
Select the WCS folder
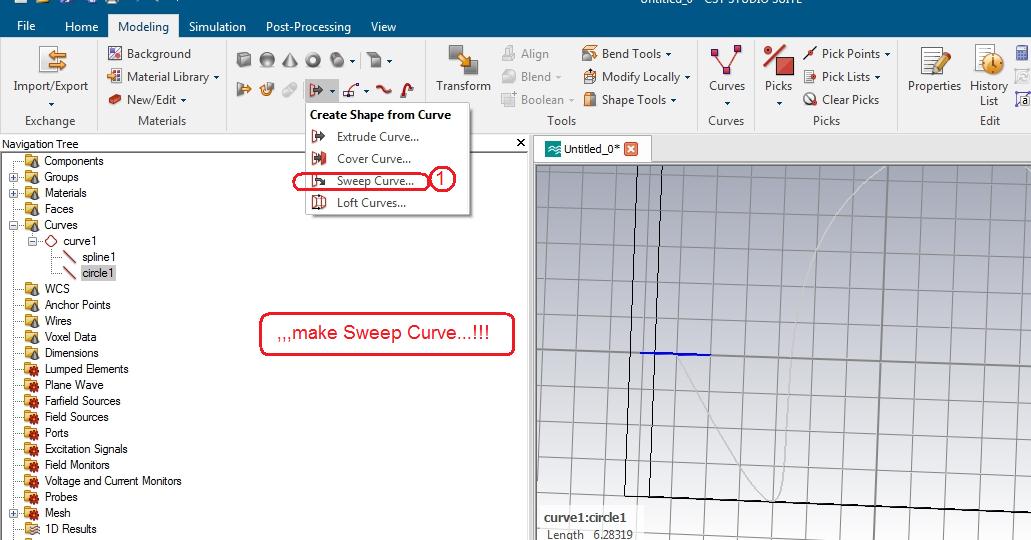57,289
